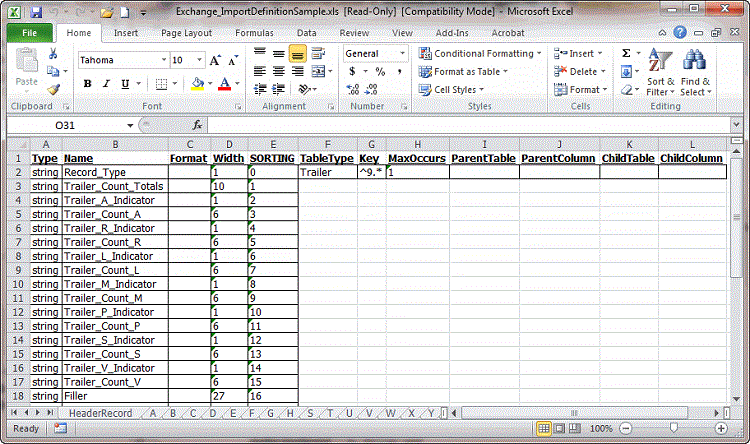The height and width of the screenshot is (444, 750).
Task: Increase font size with Grow Font
Action: pyautogui.click(x=215, y=60)
